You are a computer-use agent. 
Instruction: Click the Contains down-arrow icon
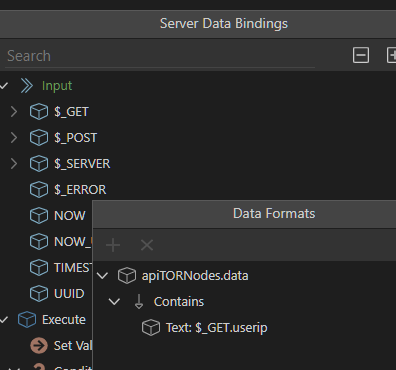click(139, 302)
